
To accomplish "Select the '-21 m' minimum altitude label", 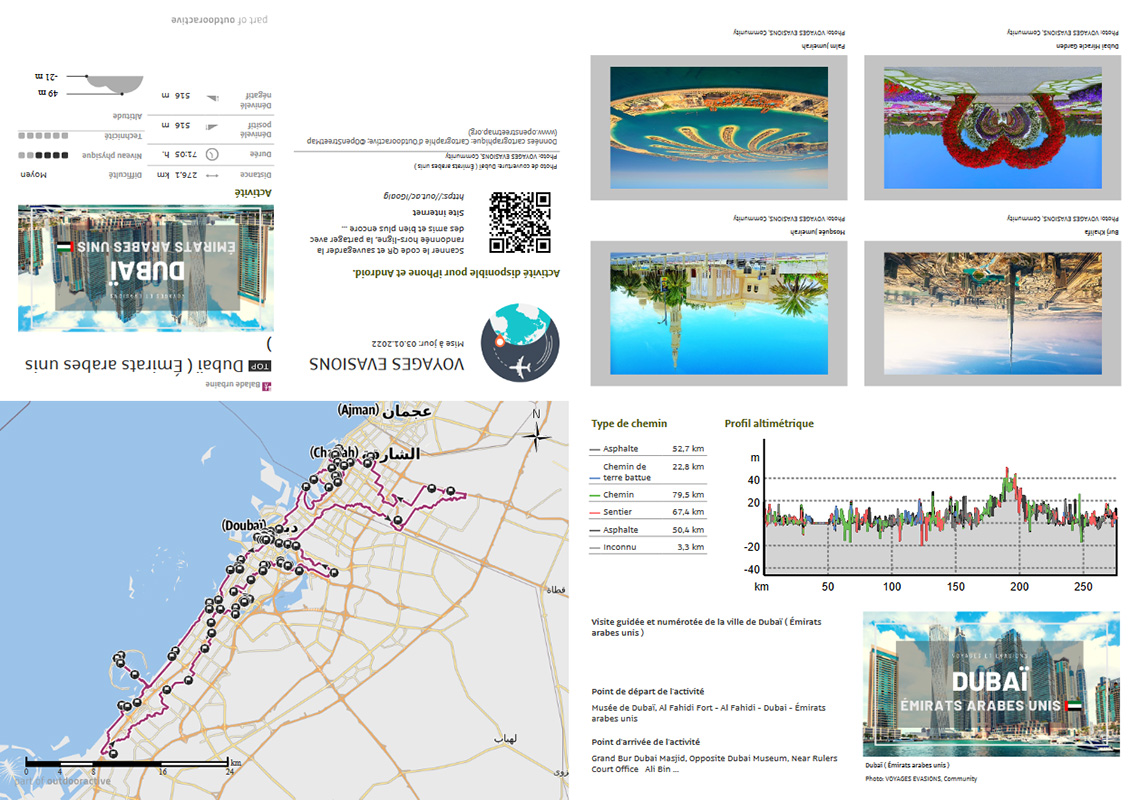I will [x=47, y=76].
